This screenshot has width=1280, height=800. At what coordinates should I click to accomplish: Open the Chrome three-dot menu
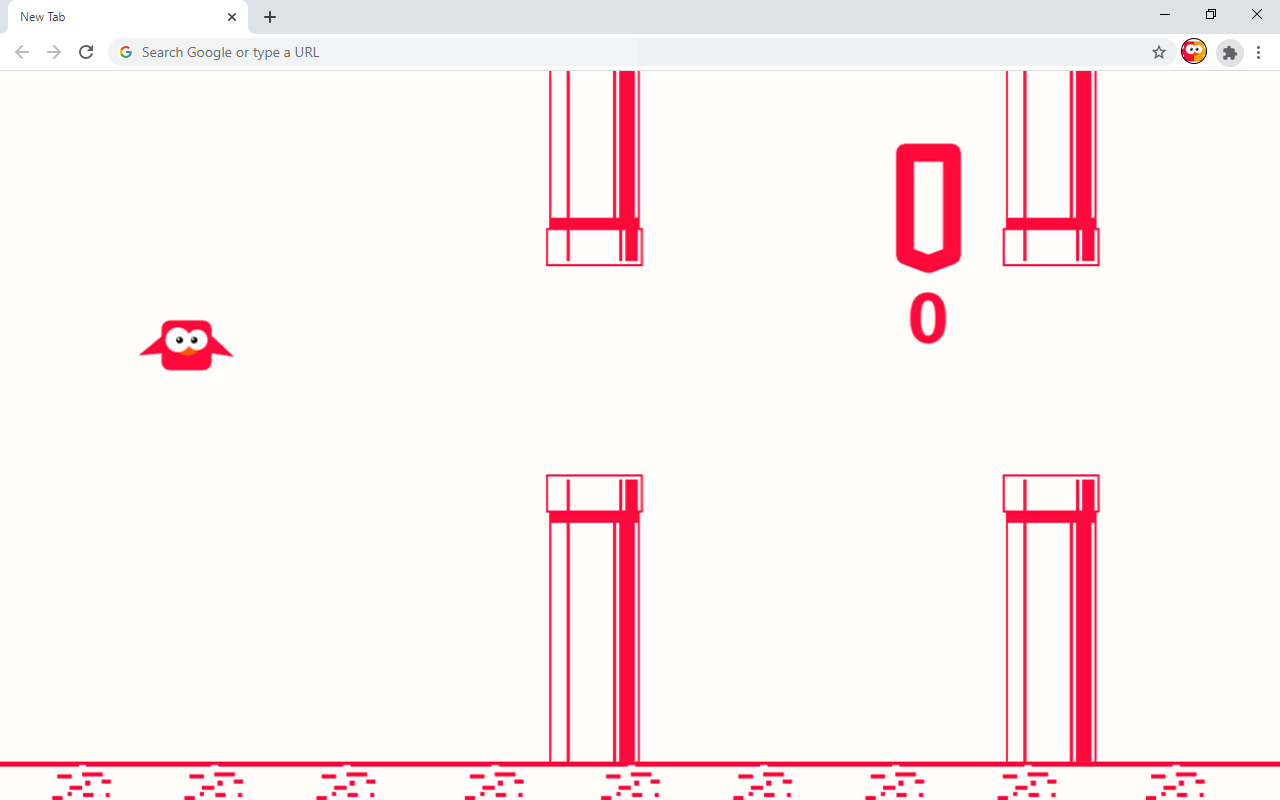click(x=1259, y=52)
